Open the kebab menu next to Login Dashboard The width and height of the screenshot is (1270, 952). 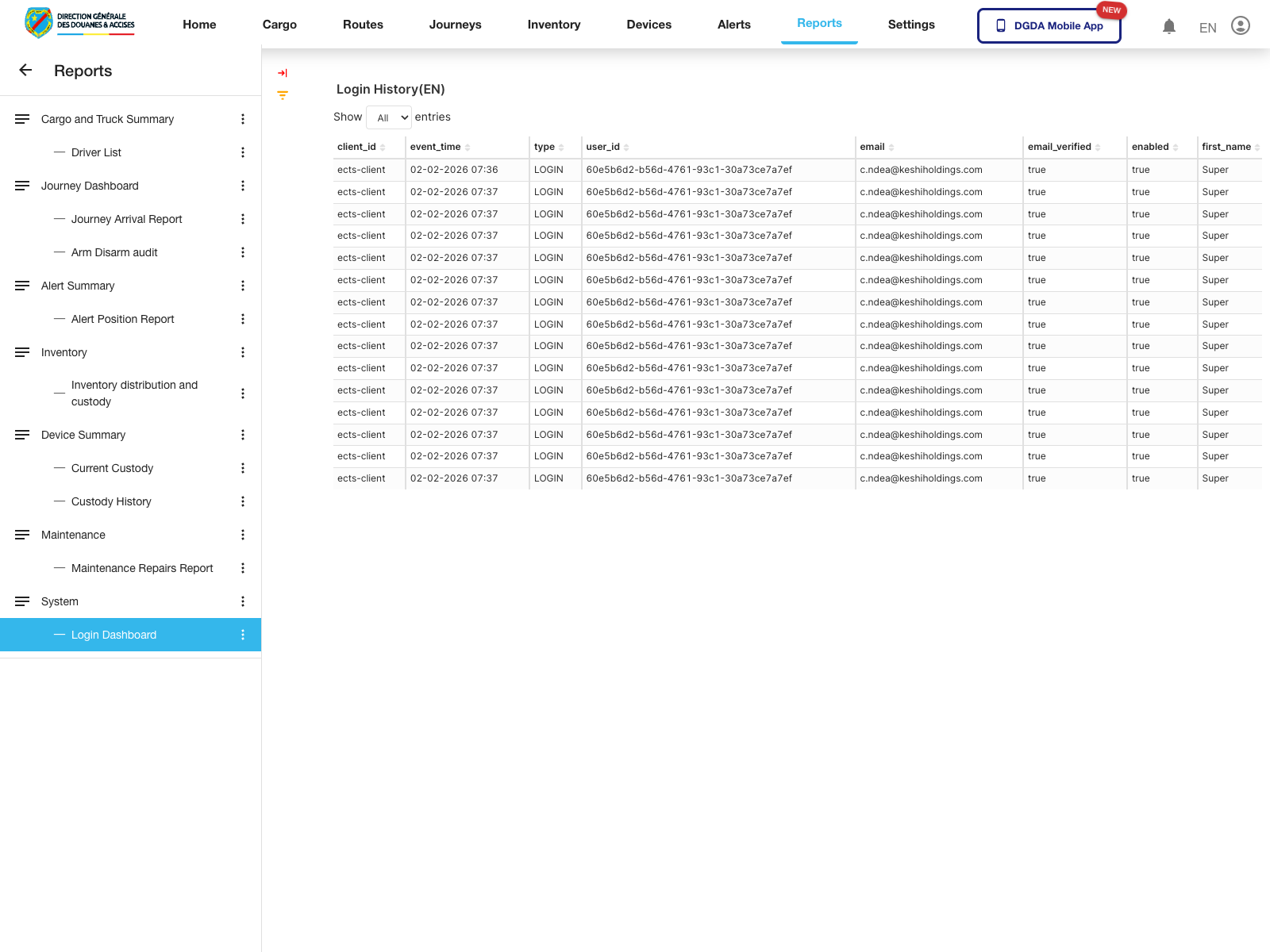[x=243, y=635]
